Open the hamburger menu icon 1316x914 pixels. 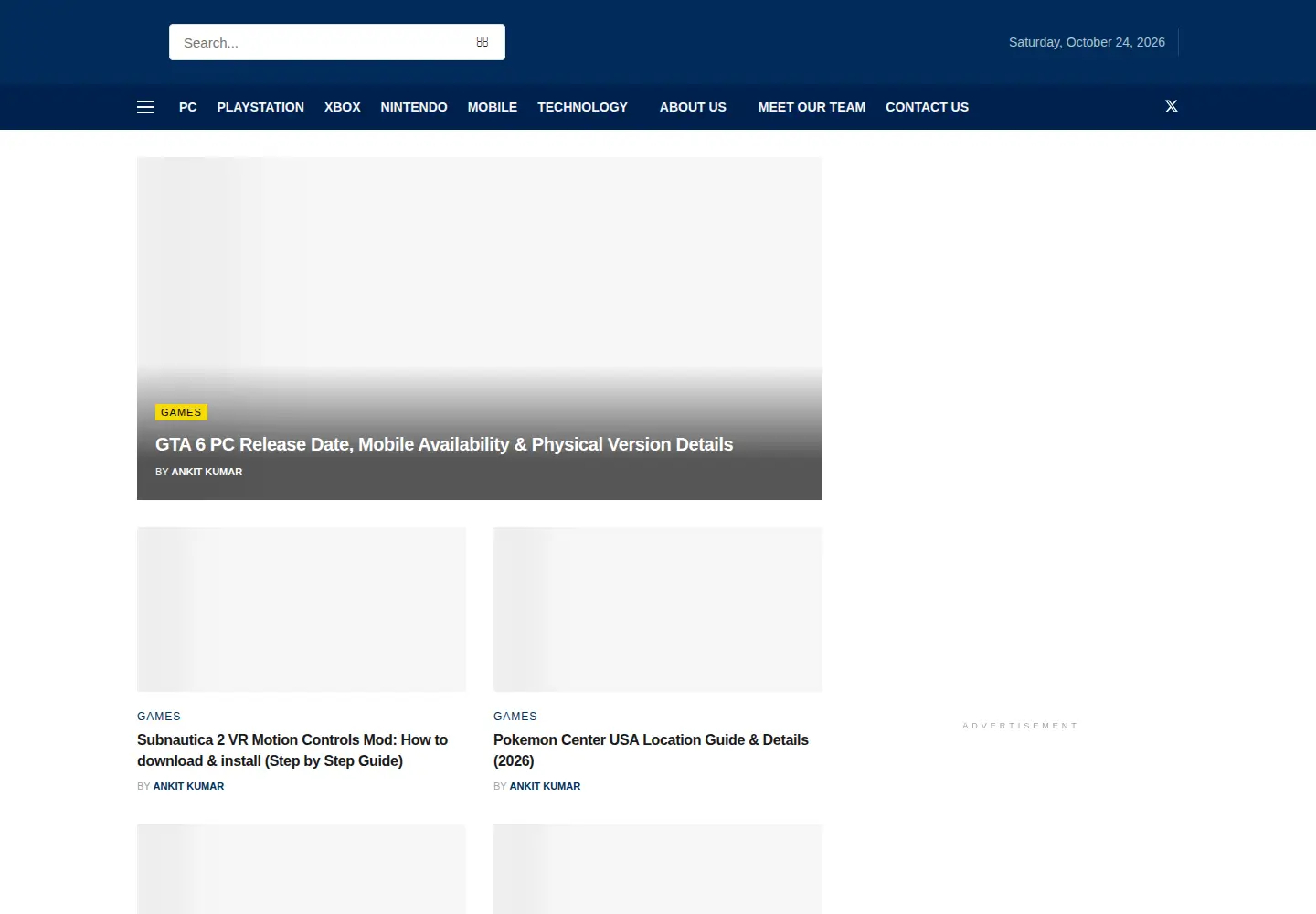click(145, 107)
